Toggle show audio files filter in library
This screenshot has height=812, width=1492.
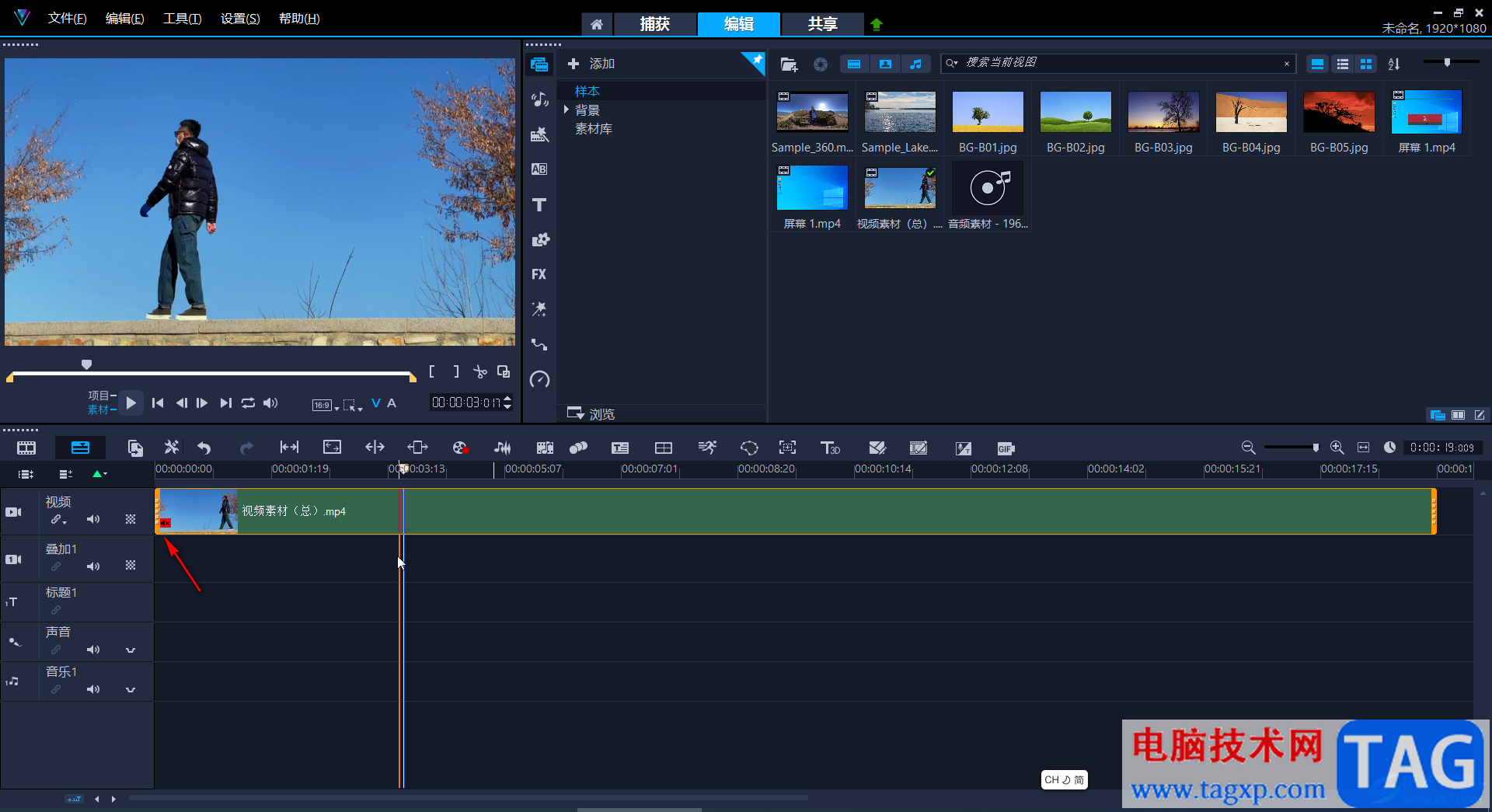coord(916,64)
